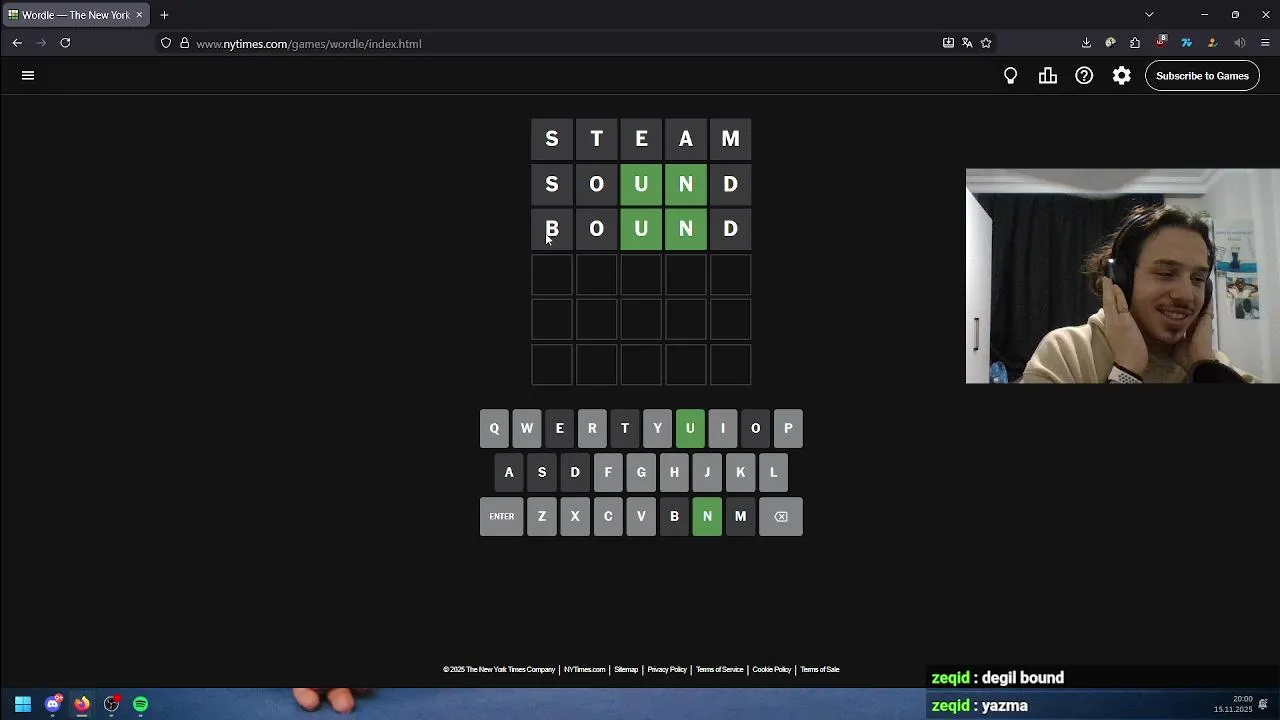Click the backspace key on the on-screen keyboard
1280x720 pixels.
(x=781, y=517)
